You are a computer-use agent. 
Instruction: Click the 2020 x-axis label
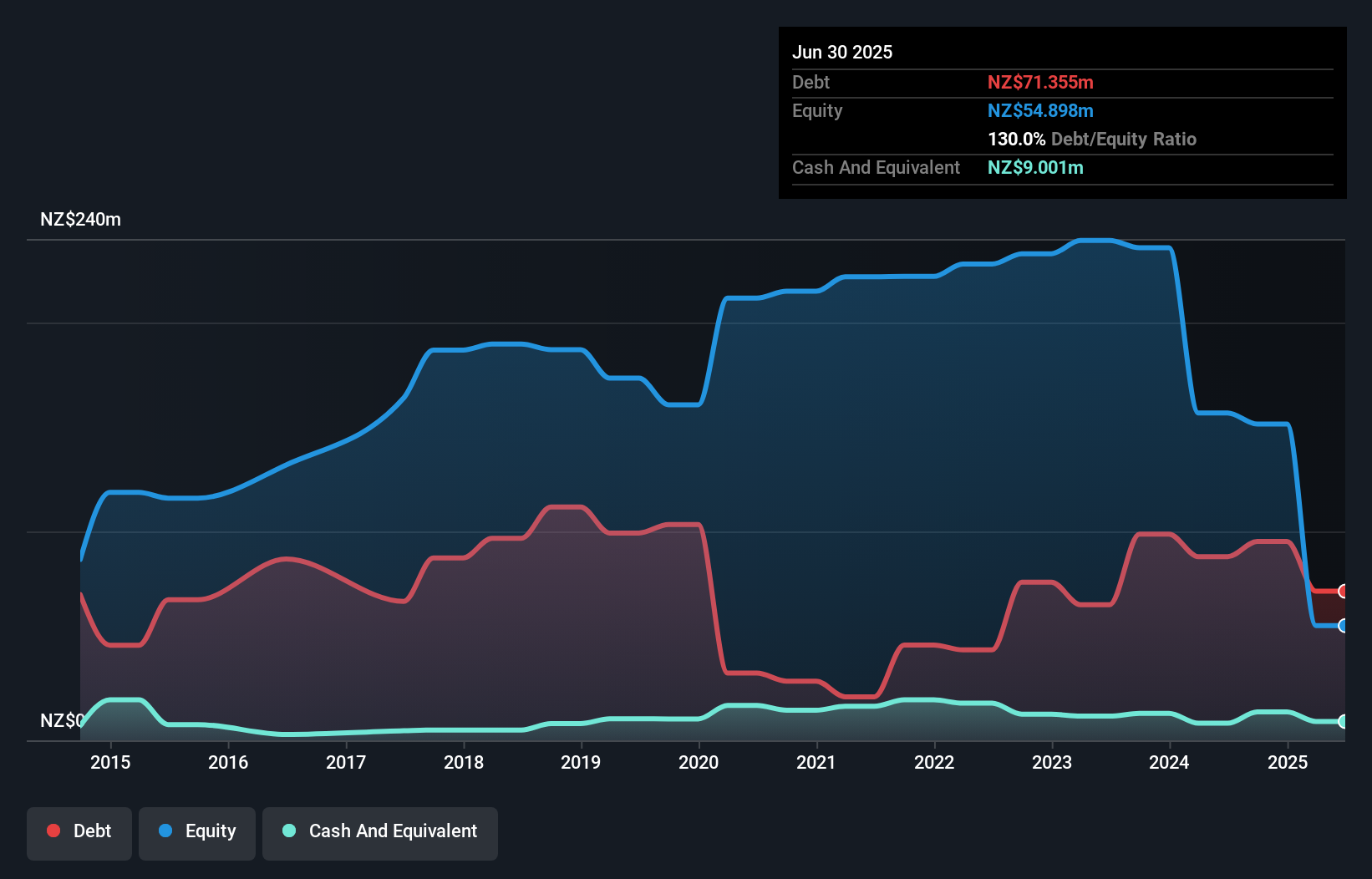[x=699, y=762]
